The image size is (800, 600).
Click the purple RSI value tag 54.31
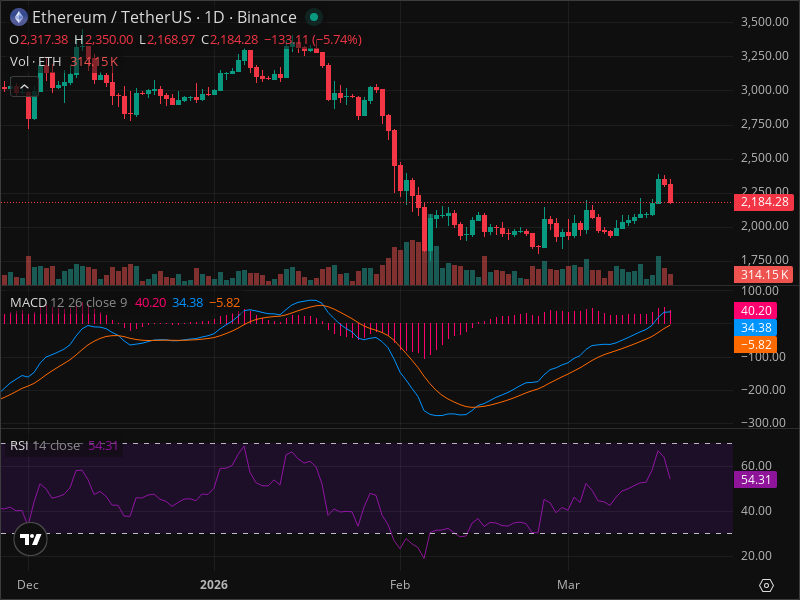click(x=756, y=480)
